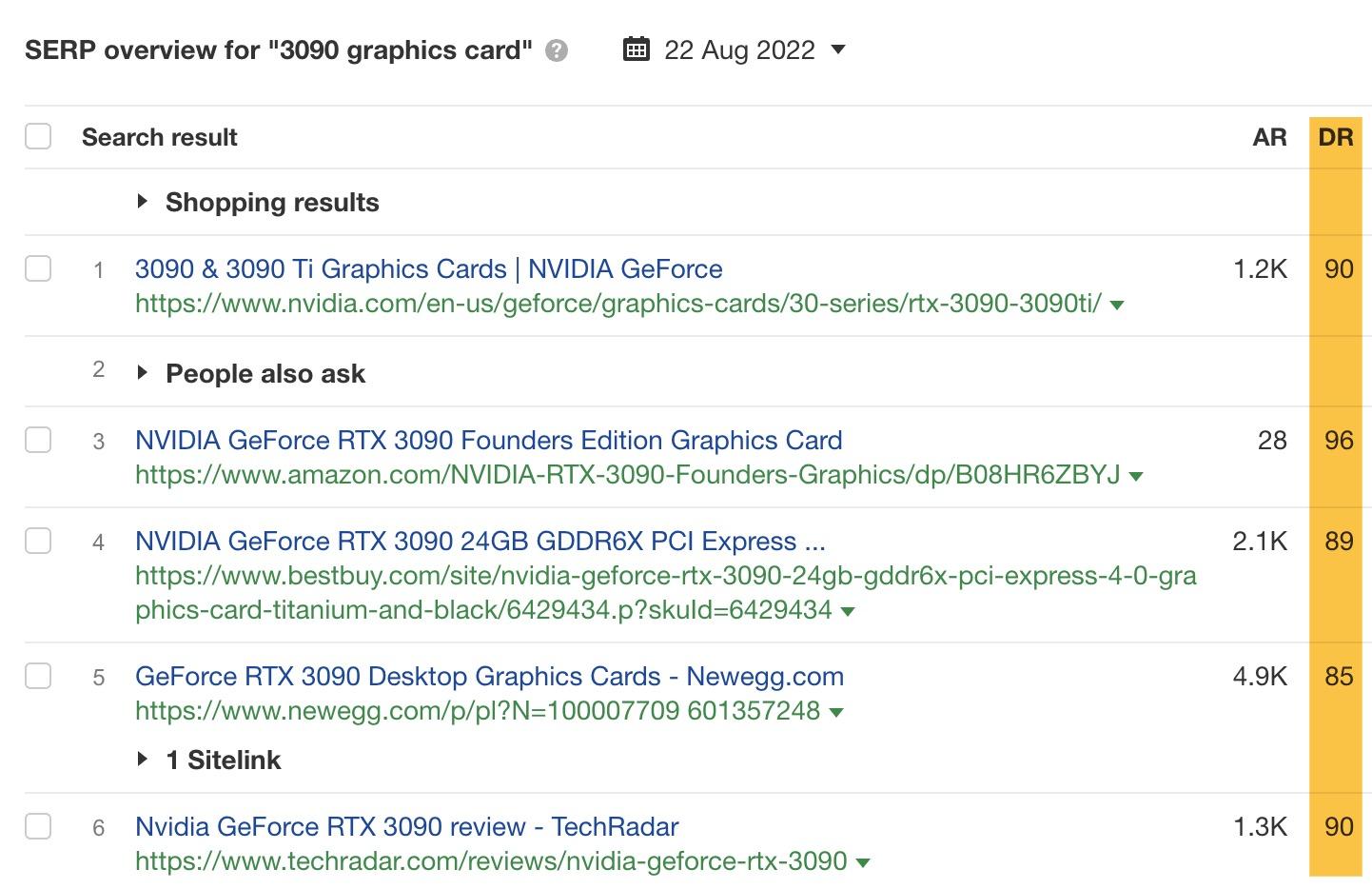Check the select-all checkbox above the results
This screenshot has width=1372, height=889.
pos(38,136)
